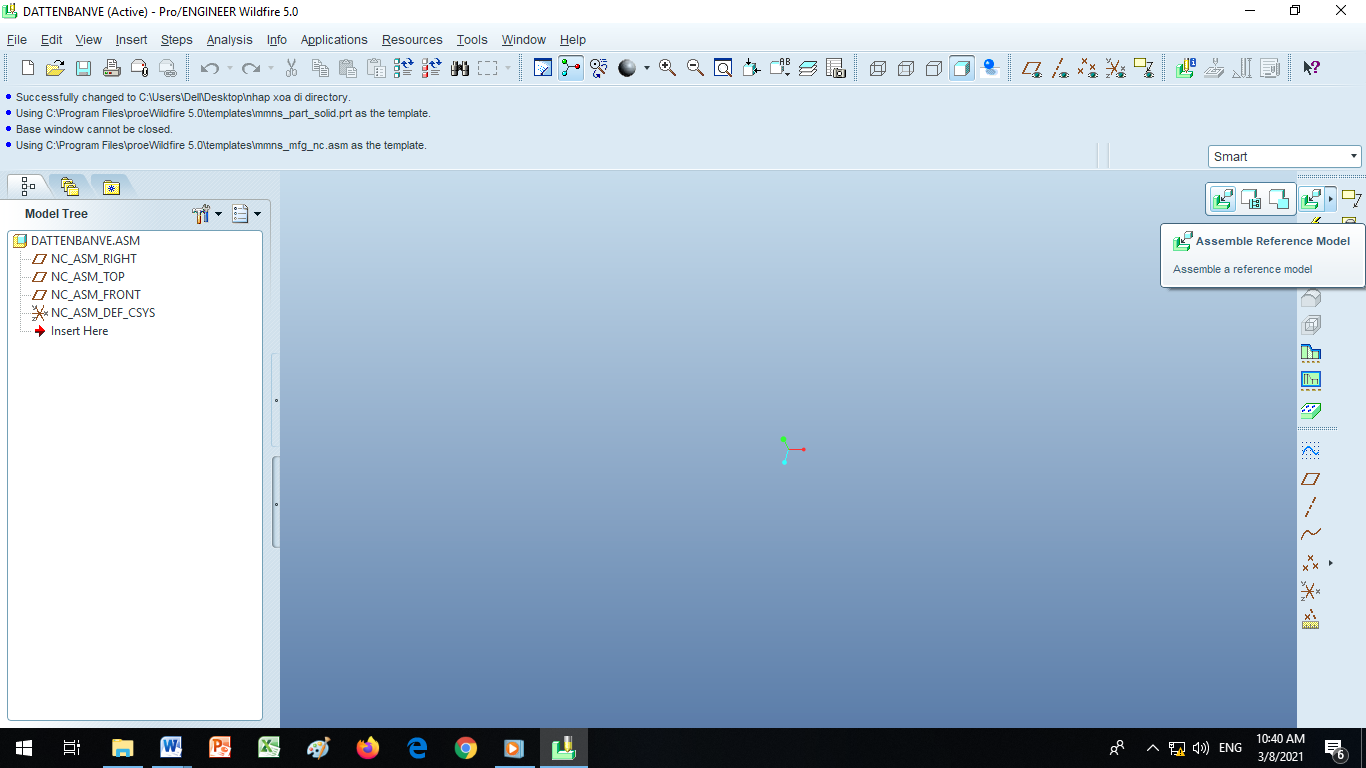The image size is (1366, 768).
Task: Toggle Shading display mode
Action: coord(962,68)
